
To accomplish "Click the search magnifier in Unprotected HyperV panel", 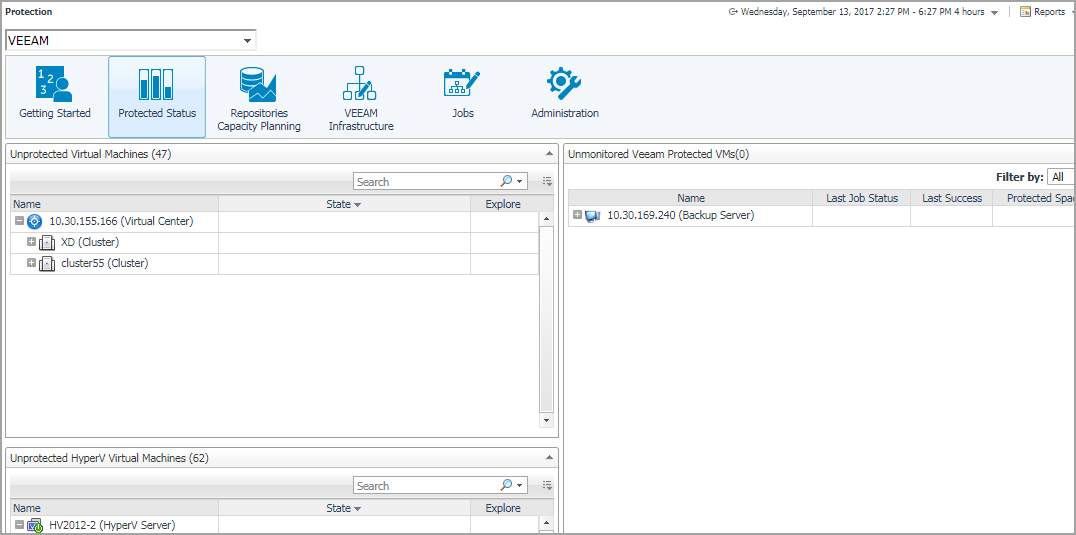I will point(506,485).
